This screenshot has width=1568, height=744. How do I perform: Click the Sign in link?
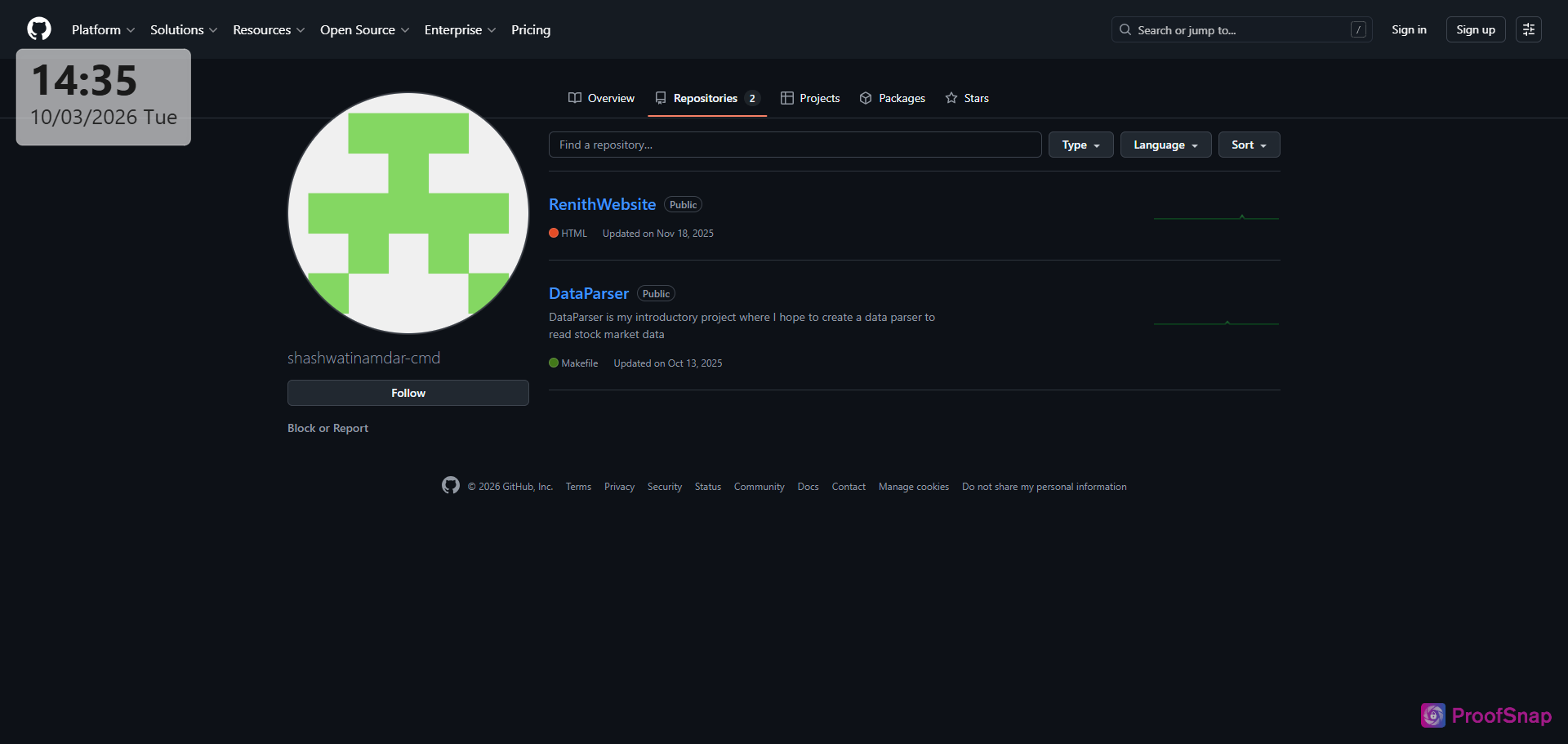tap(1409, 29)
